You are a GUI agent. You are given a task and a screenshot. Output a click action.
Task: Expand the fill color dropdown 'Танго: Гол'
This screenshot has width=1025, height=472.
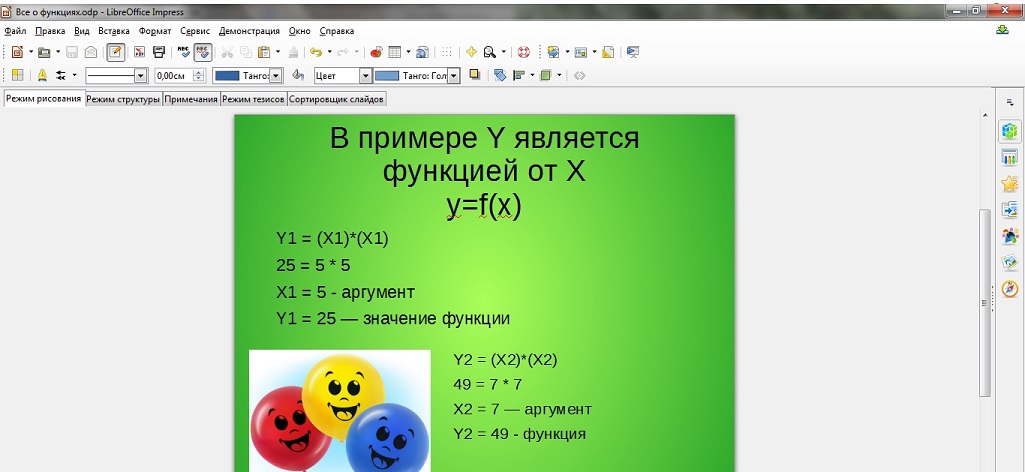coord(453,76)
